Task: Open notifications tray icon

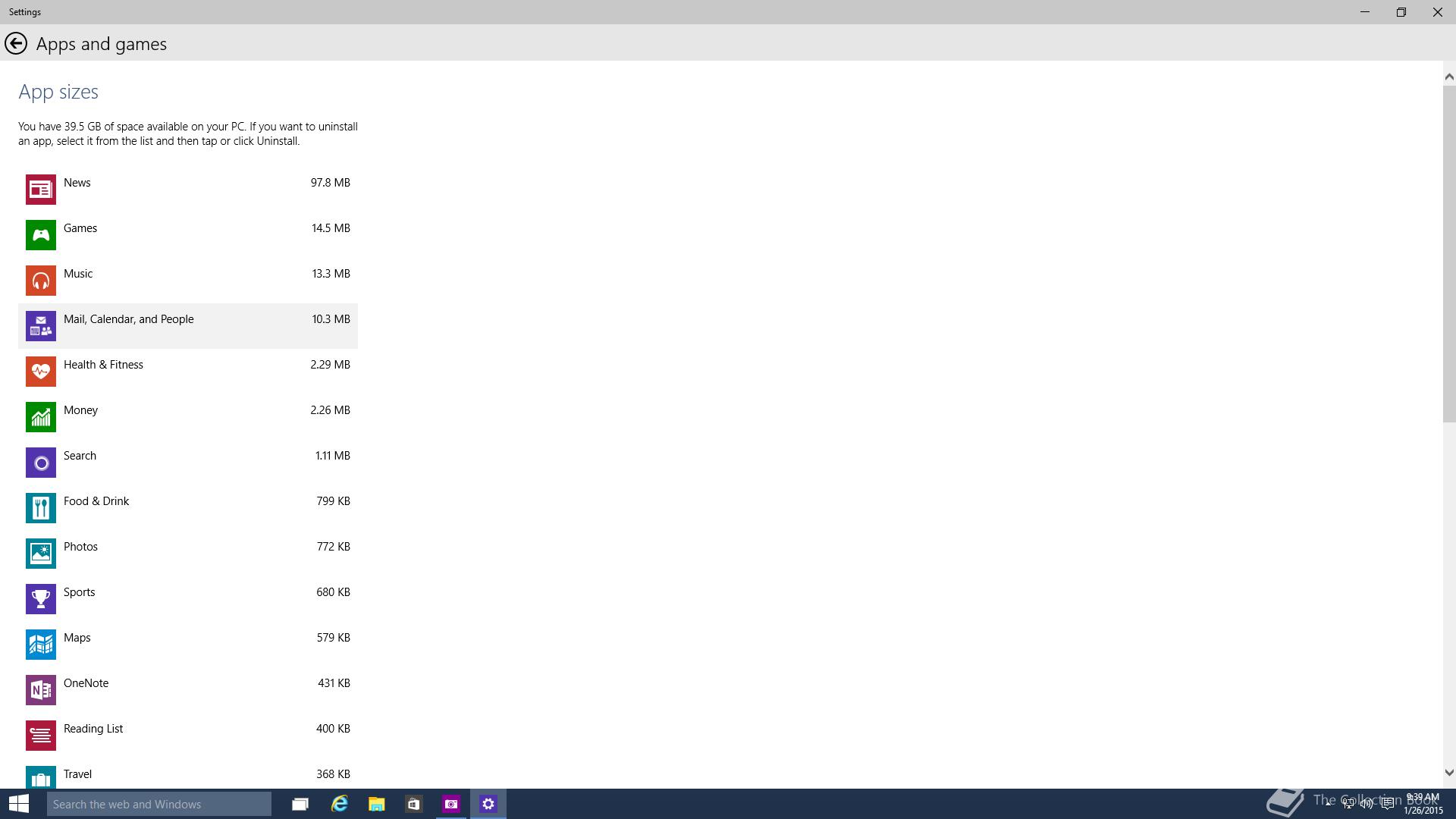Action: (1387, 804)
